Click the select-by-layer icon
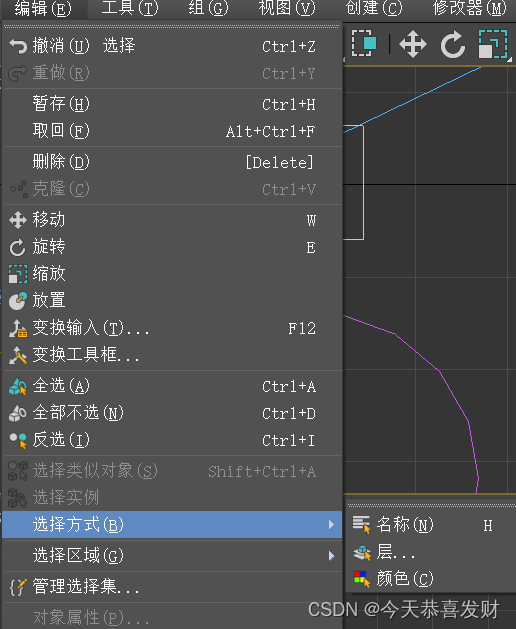Viewport: 516px width, 629px height. coord(362,552)
